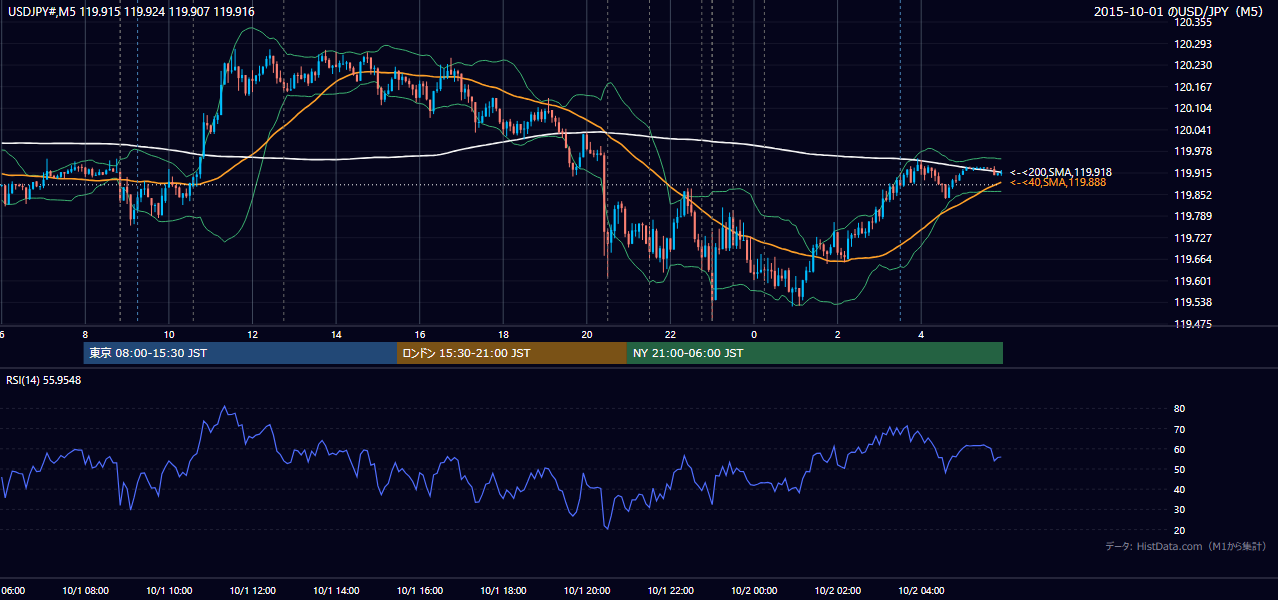Click RSI scale value 80
Viewport: 1278px width, 600px height.
point(1180,409)
